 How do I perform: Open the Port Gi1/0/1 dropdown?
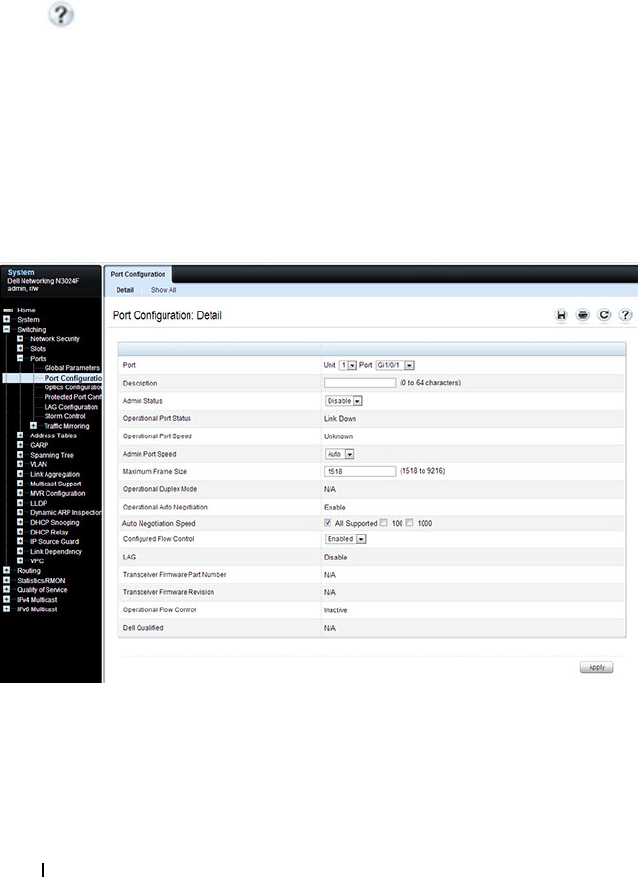pos(395,365)
